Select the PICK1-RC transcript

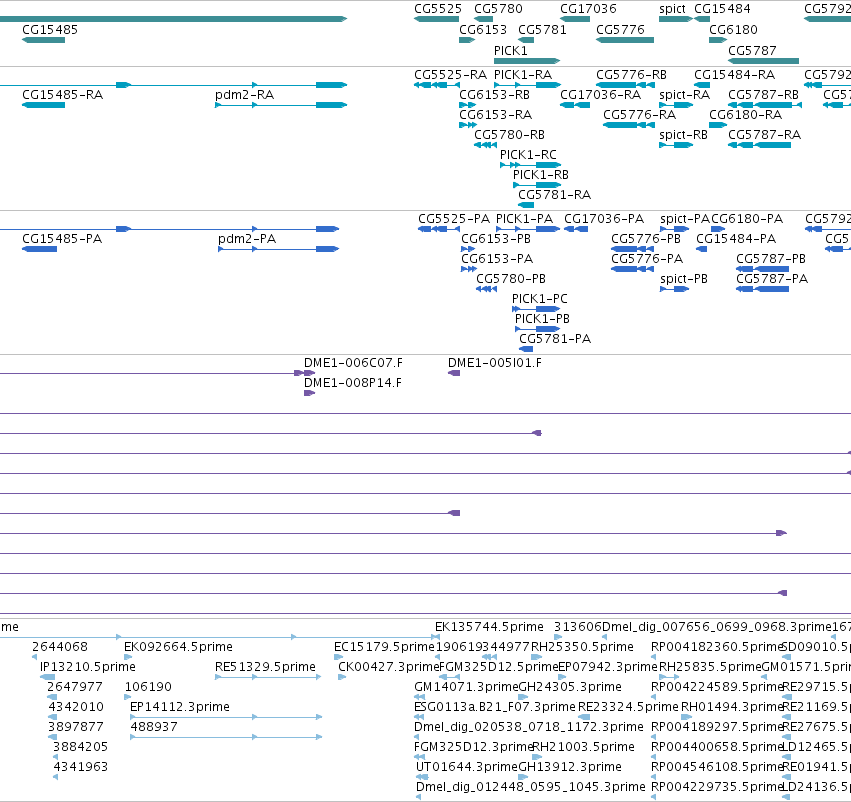click(530, 165)
